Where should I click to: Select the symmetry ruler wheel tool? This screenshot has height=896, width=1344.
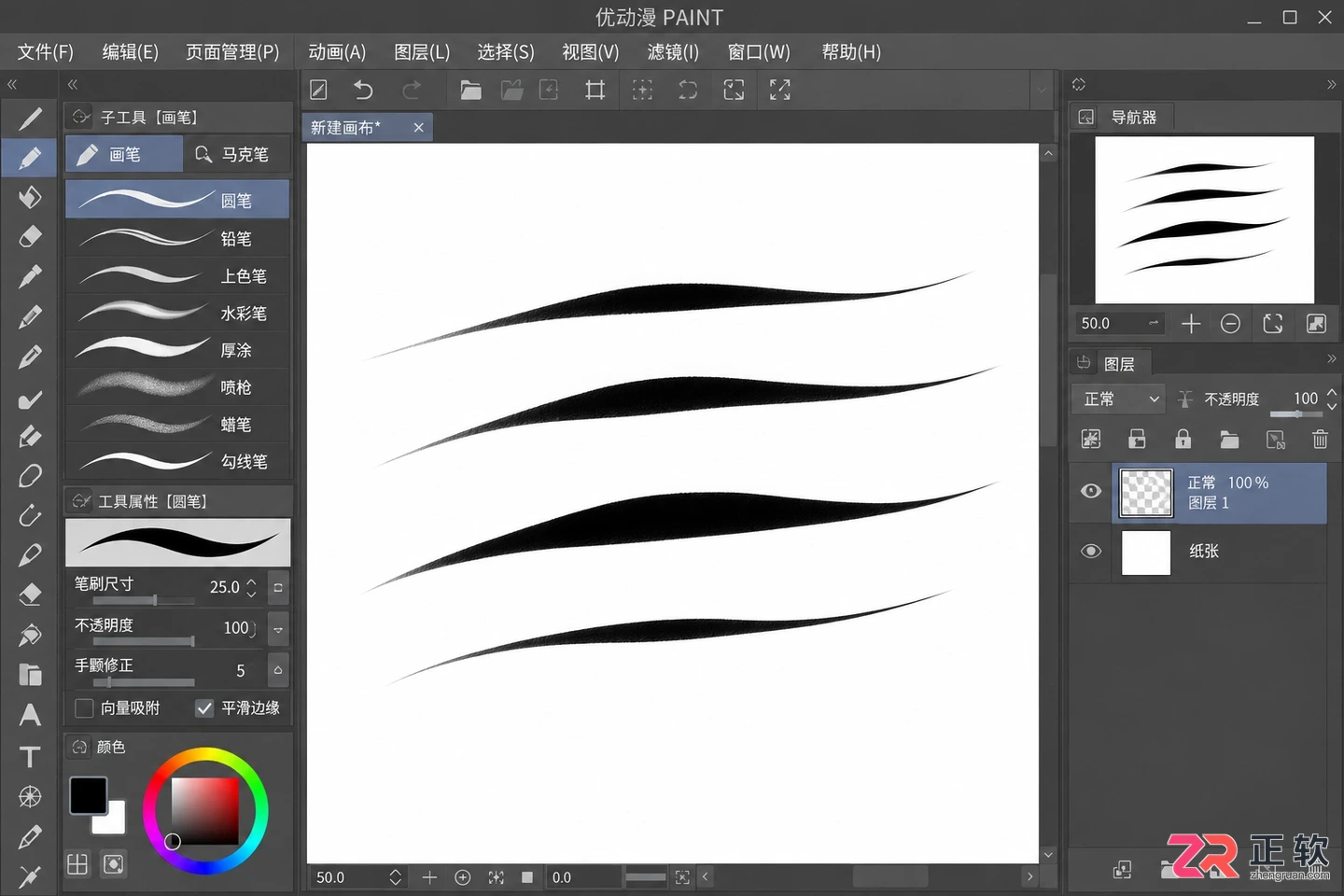coord(30,796)
